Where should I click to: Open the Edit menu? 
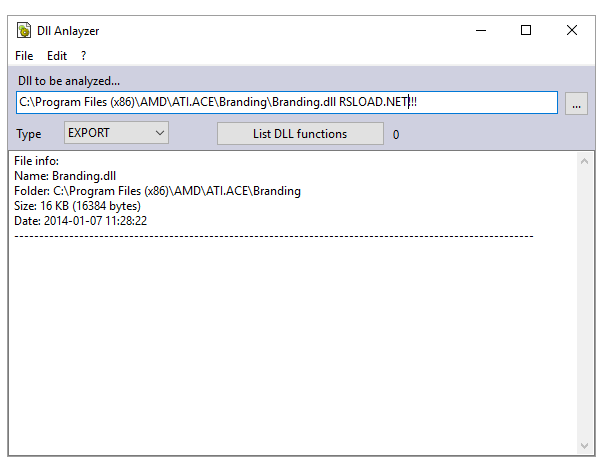57,56
